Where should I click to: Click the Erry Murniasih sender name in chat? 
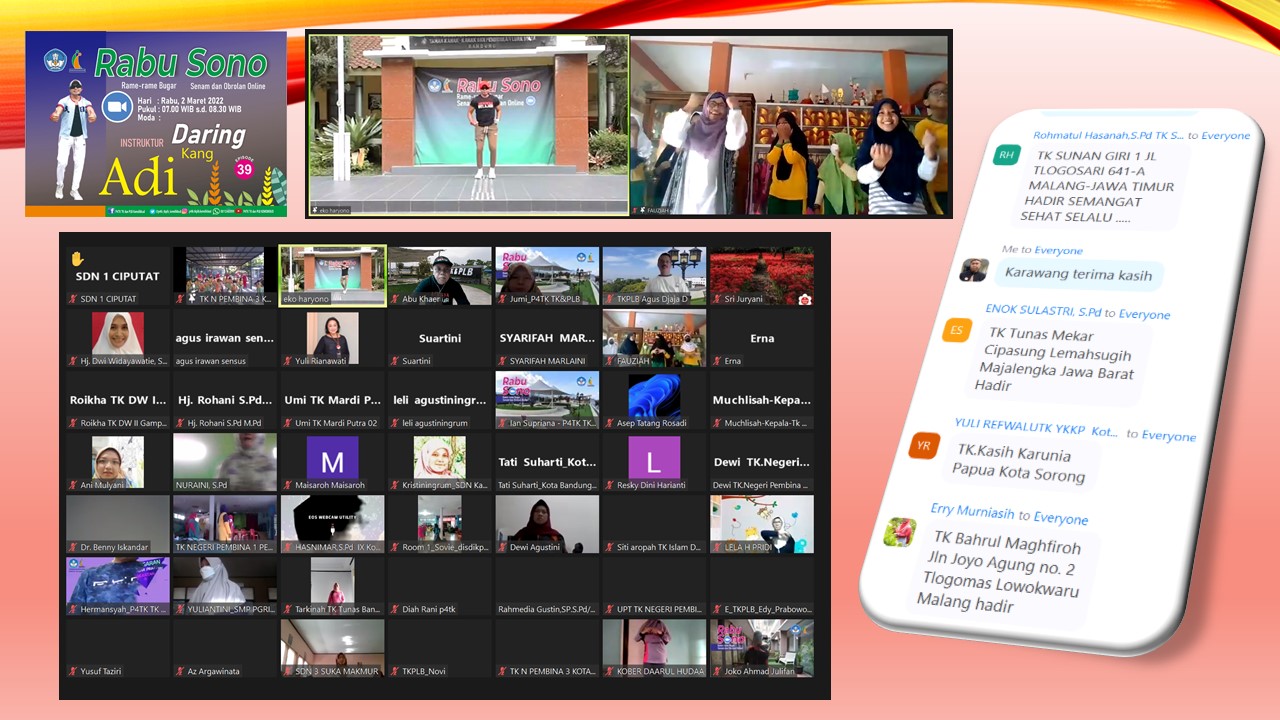coord(972,512)
